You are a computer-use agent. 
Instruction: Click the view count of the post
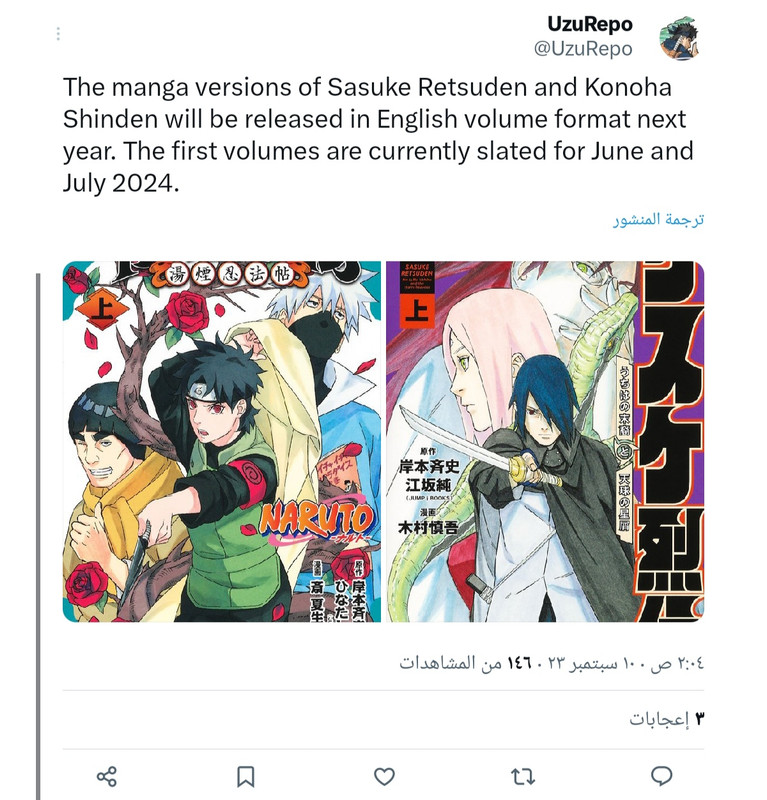pyautogui.click(x=452, y=663)
